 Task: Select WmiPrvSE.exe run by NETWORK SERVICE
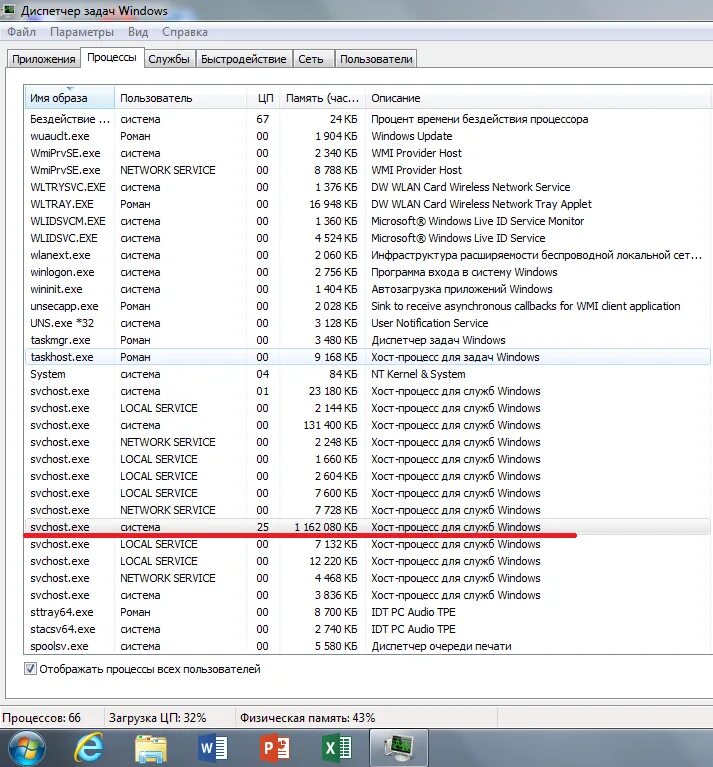(367, 170)
